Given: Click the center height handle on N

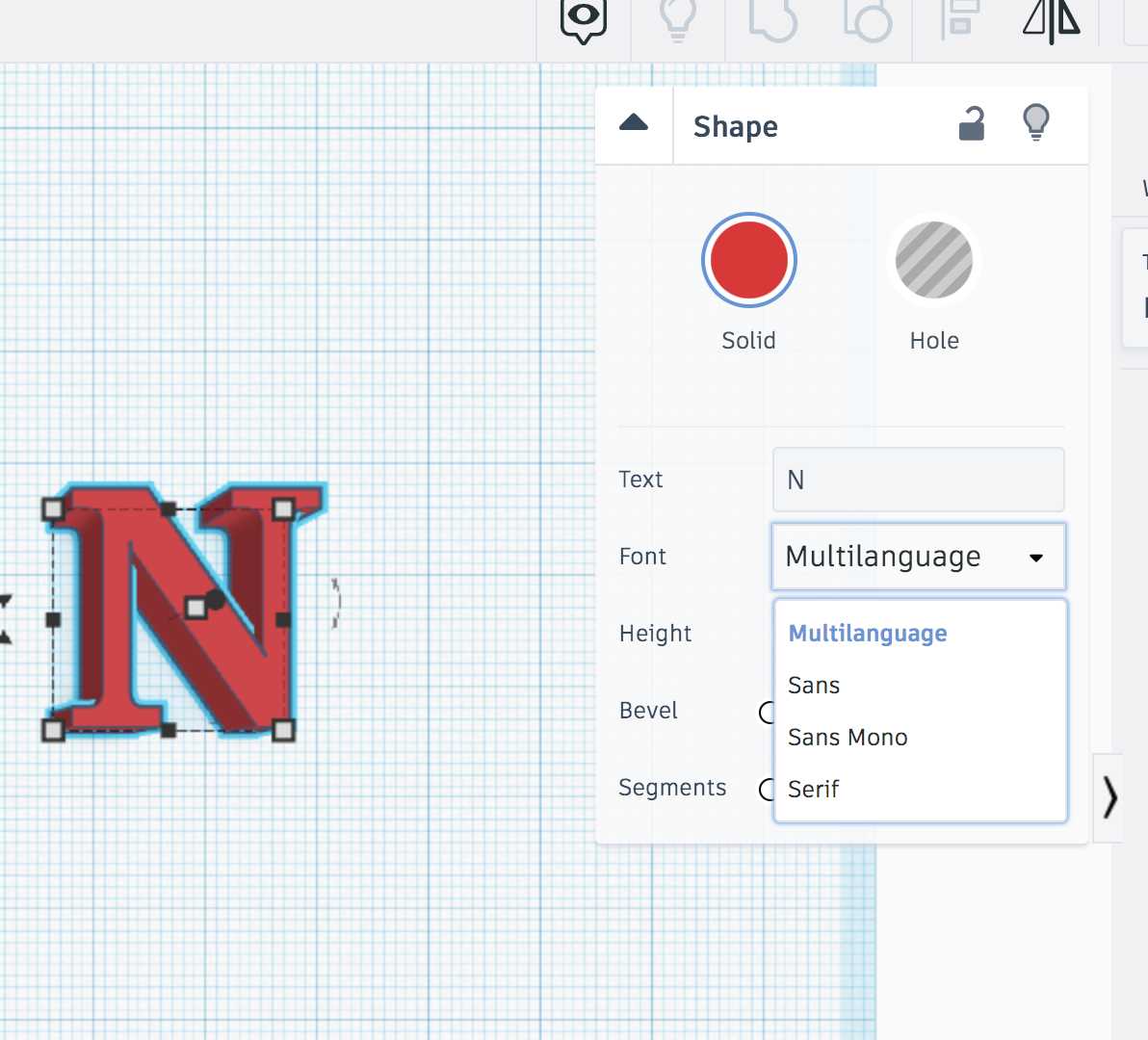Looking at the screenshot, I should (196, 608).
